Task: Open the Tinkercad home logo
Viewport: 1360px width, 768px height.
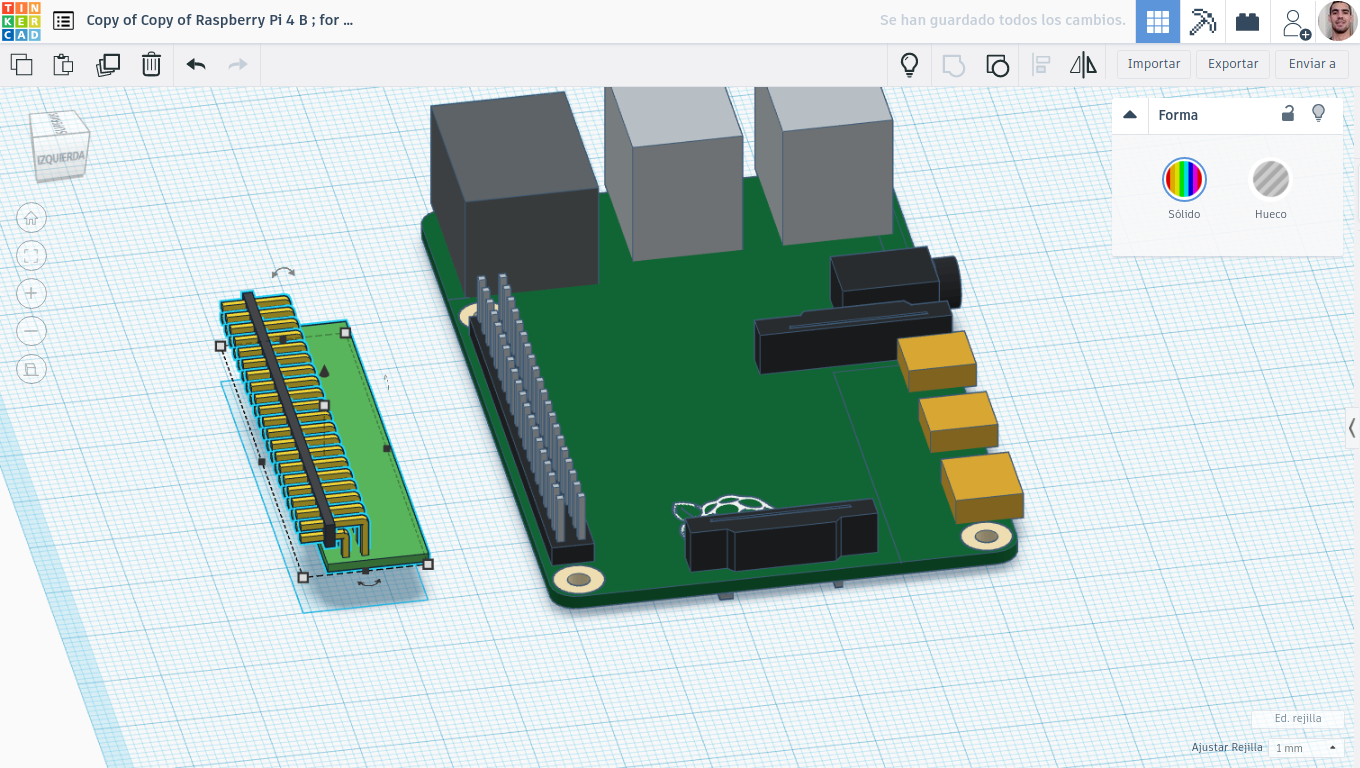Action: (21, 21)
